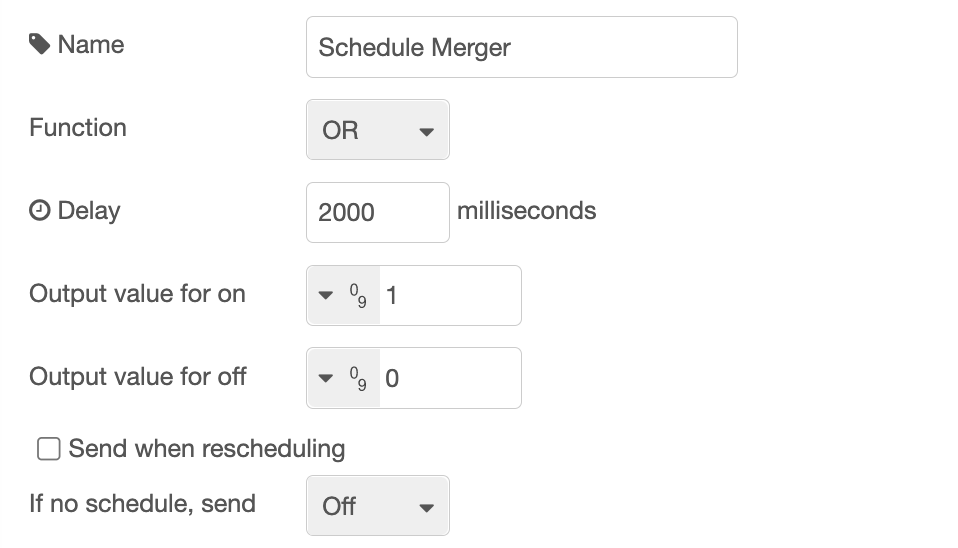Open the If no schedule dropdown

(378, 506)
